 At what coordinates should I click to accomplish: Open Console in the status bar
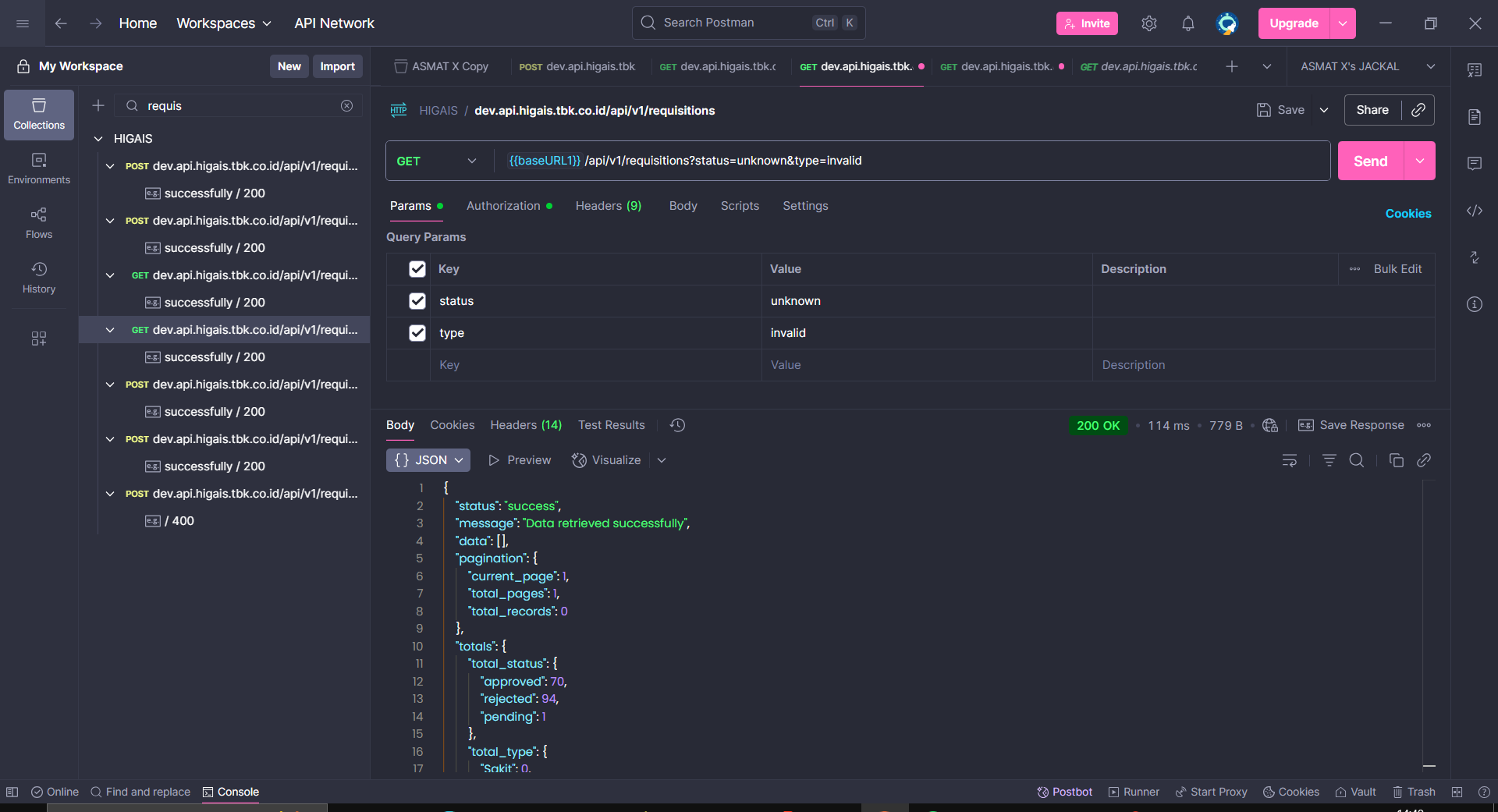pos(231,792)
